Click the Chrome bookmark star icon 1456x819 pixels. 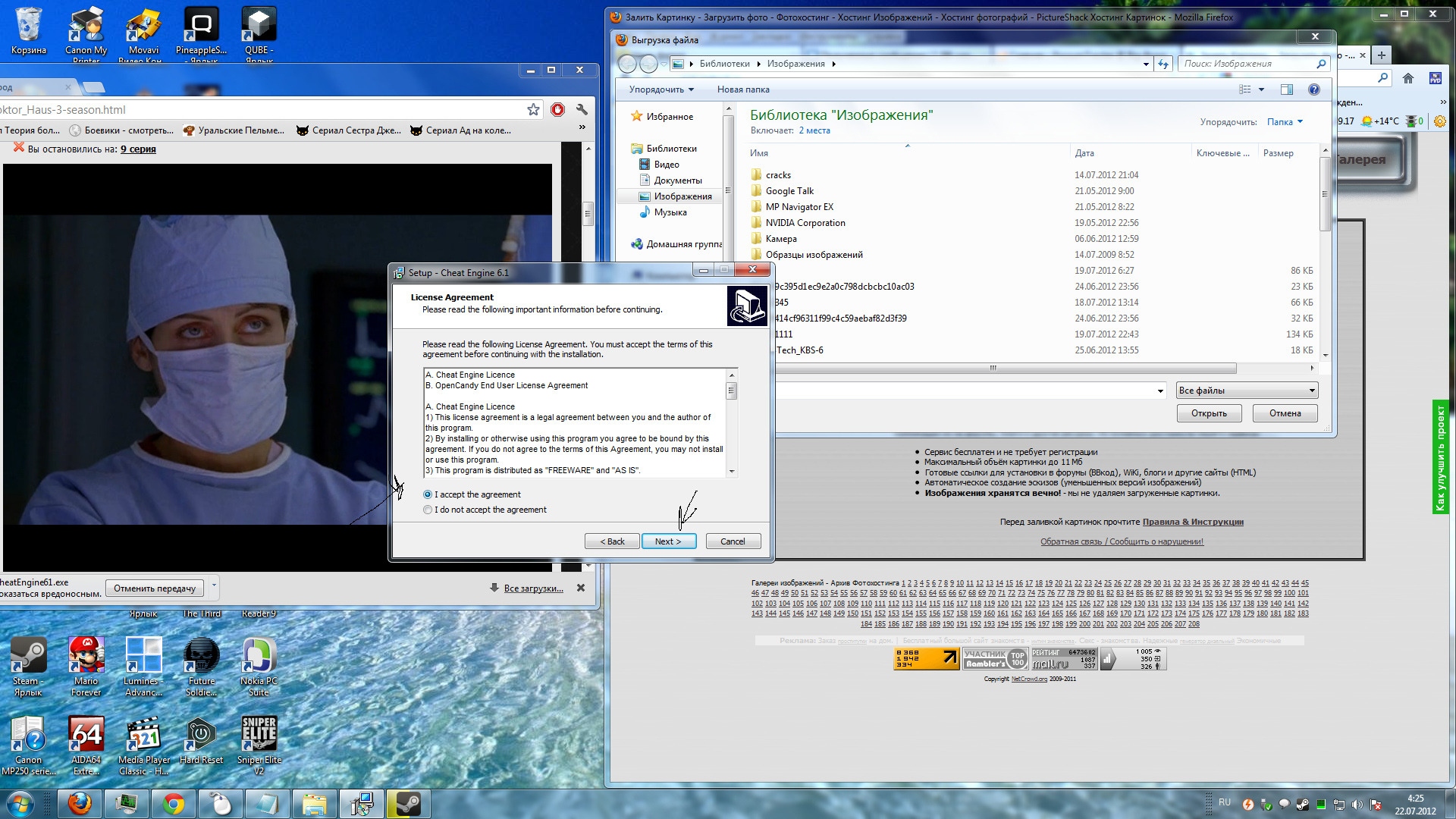tap(533, 110)
